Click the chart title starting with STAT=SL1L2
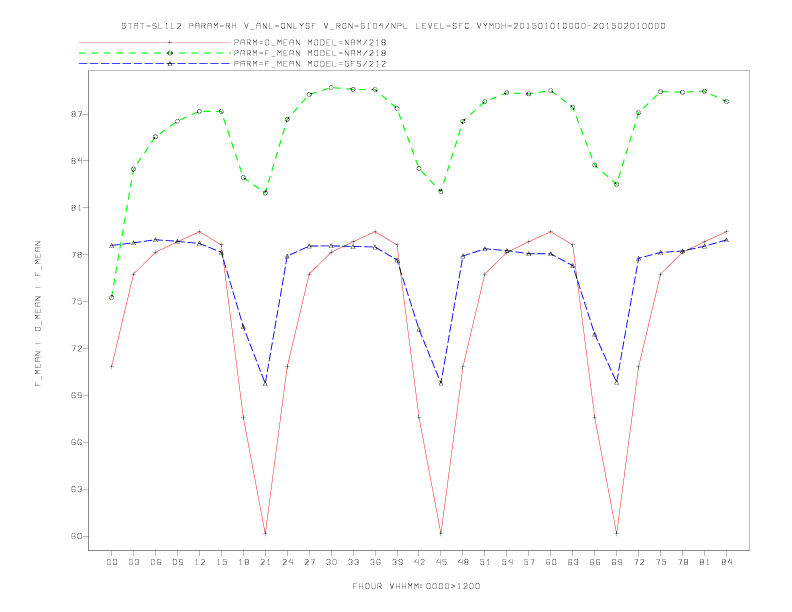Image resolution: width=792 pixels, height=612 pixels. pyautogui.click(x=393, y=26)
